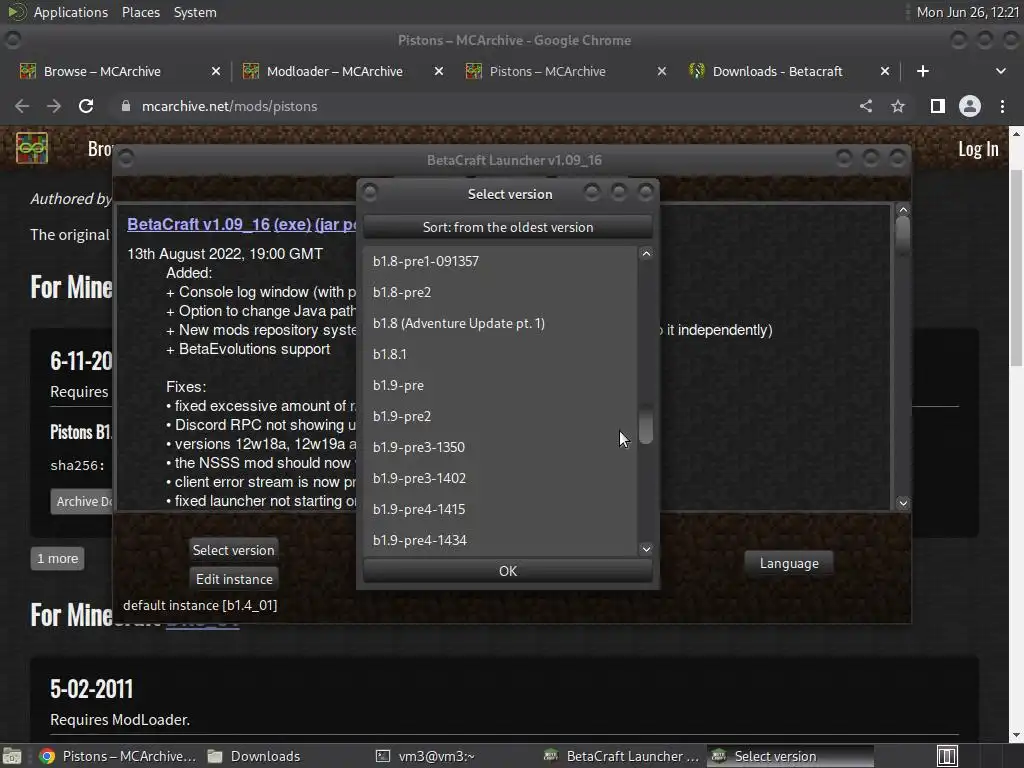Click the site lock icon in the address bar
Image resolution: width=1024 pixels, height=768 pixels.
125,106
